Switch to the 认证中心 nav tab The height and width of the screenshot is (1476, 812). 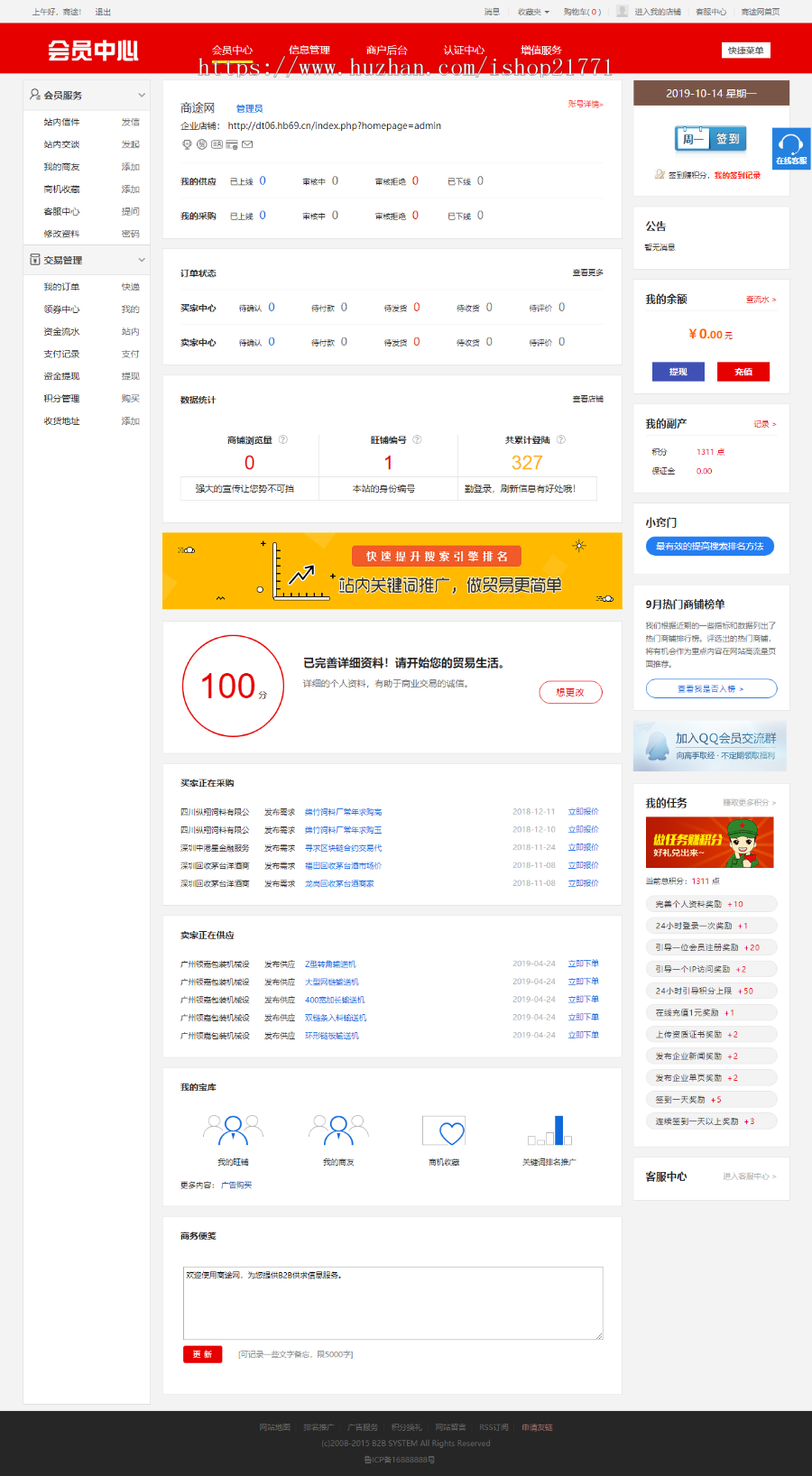pyautogui.click(x=464, y=51)
